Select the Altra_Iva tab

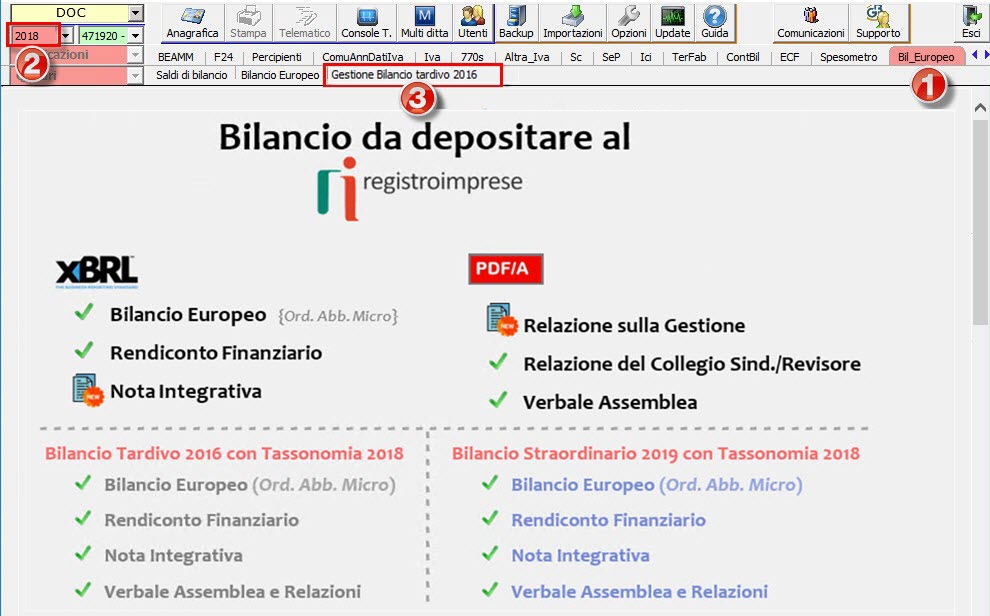[x=527, y=57]
